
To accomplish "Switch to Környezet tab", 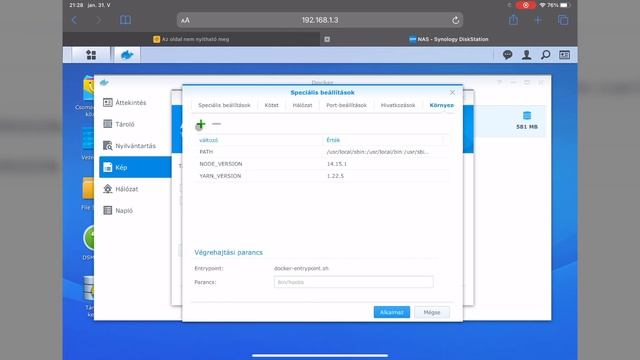I will [442, 105].
